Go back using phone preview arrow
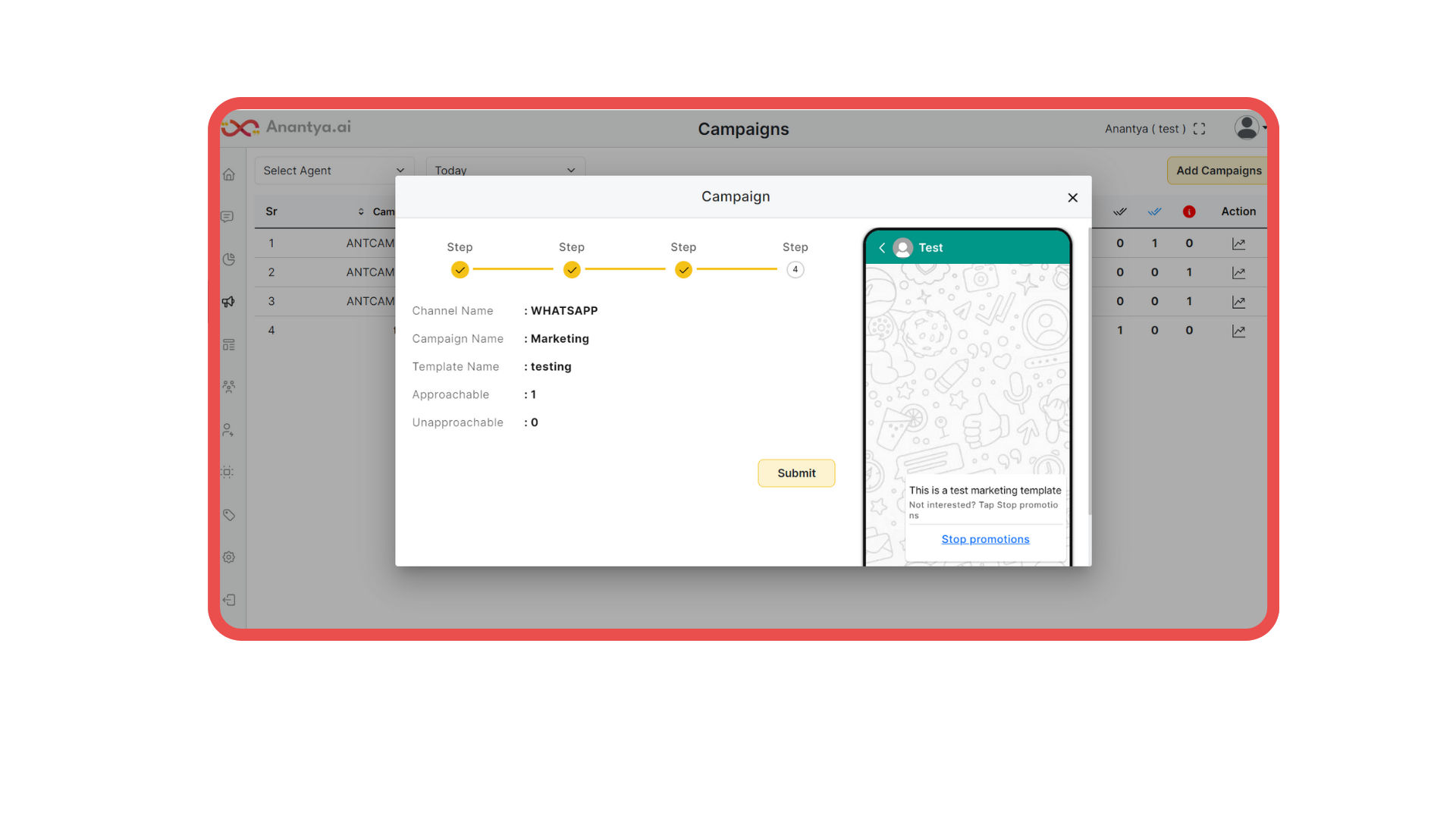The image size is (1456, 819). [882, 248]
